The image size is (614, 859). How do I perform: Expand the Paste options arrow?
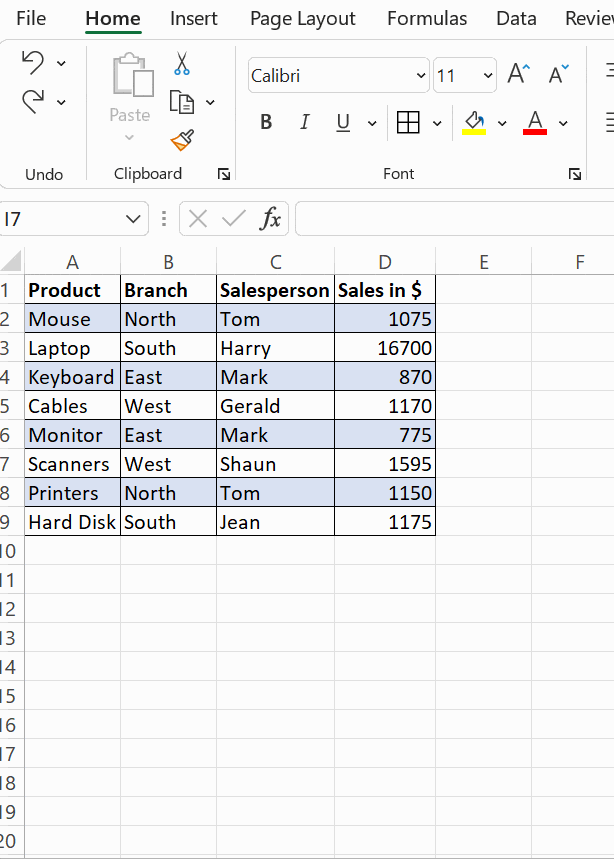pyautogui.click(x=129, y=138)
